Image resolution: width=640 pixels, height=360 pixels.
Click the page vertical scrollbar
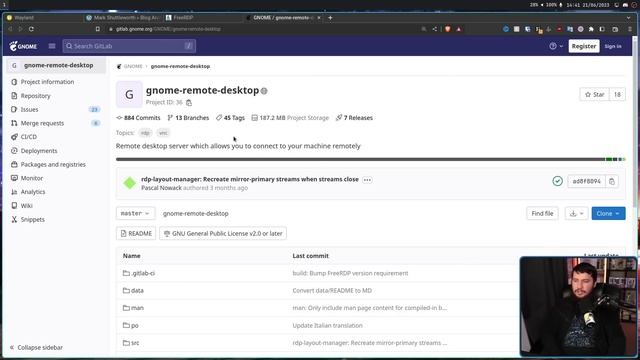pos(635,122)
